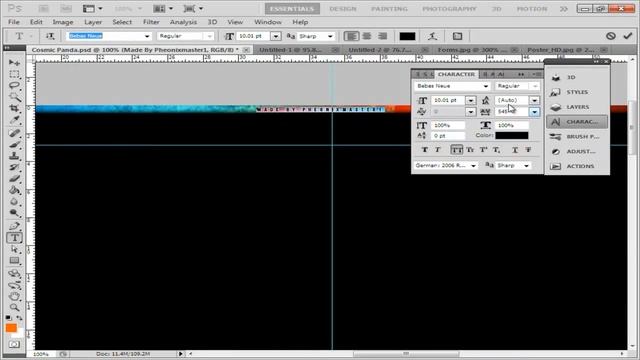Toggle Strikethrough in Character panel
The image size is (640, 360).
528,150
